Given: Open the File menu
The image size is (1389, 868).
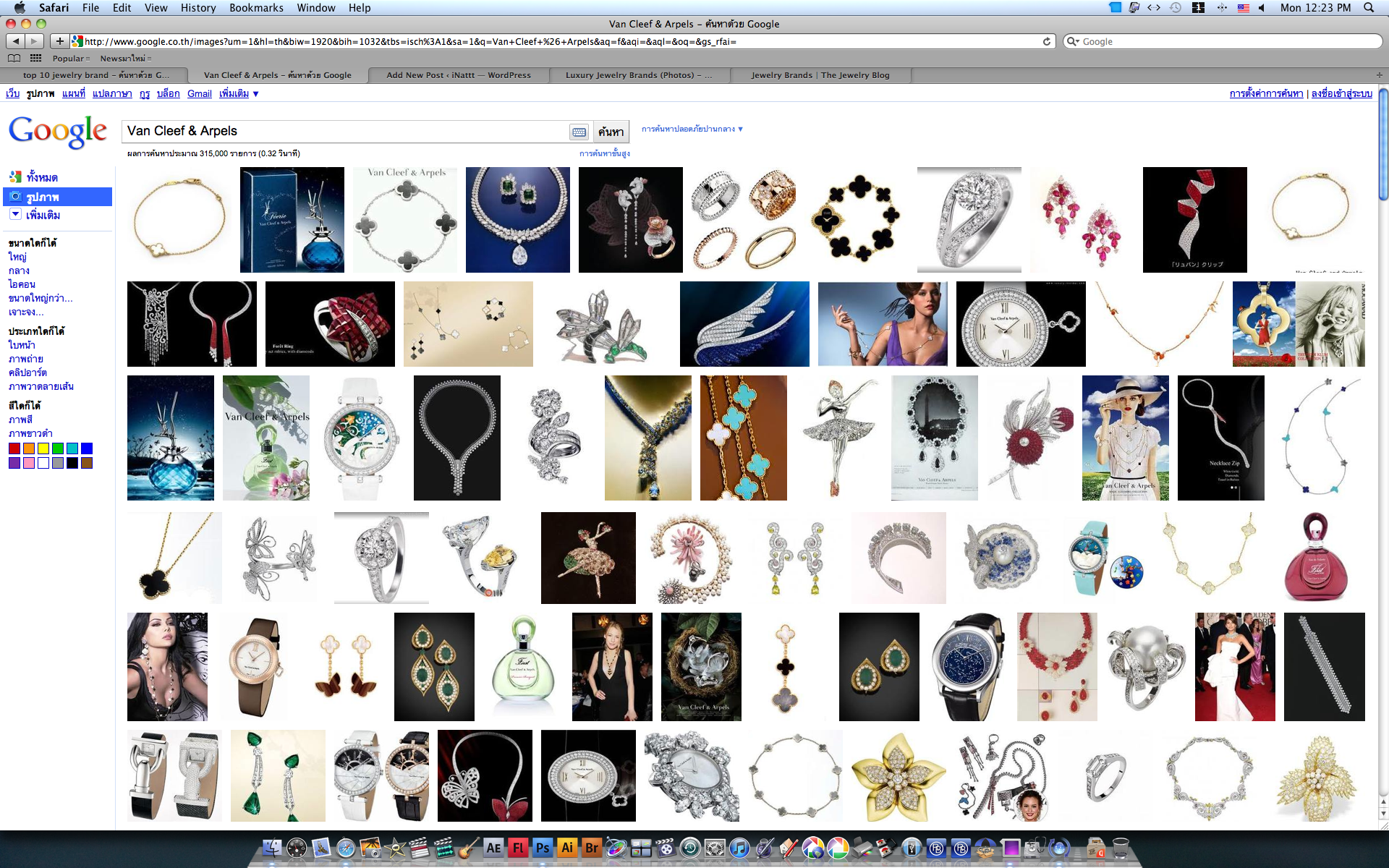Looking at the screenshot, I should [x=90, y=7].
